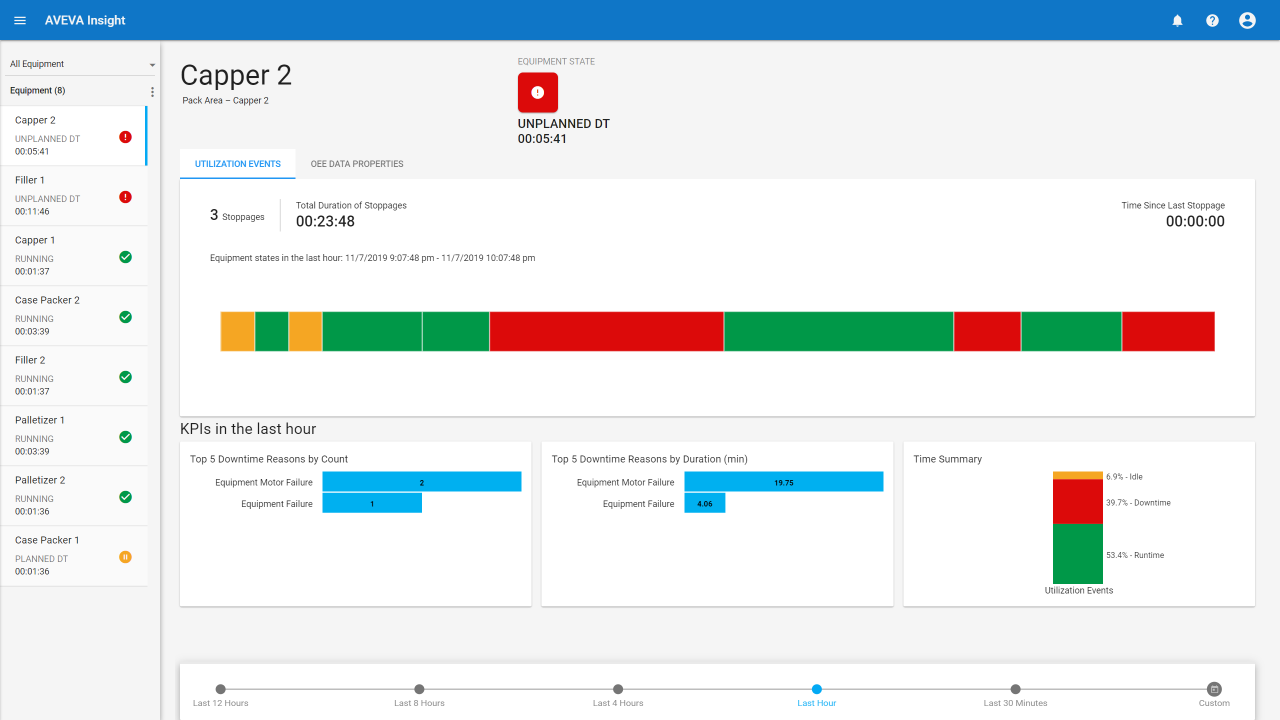Click the longest green running timeline segment

pyautogui.click(x=838, y=331)
